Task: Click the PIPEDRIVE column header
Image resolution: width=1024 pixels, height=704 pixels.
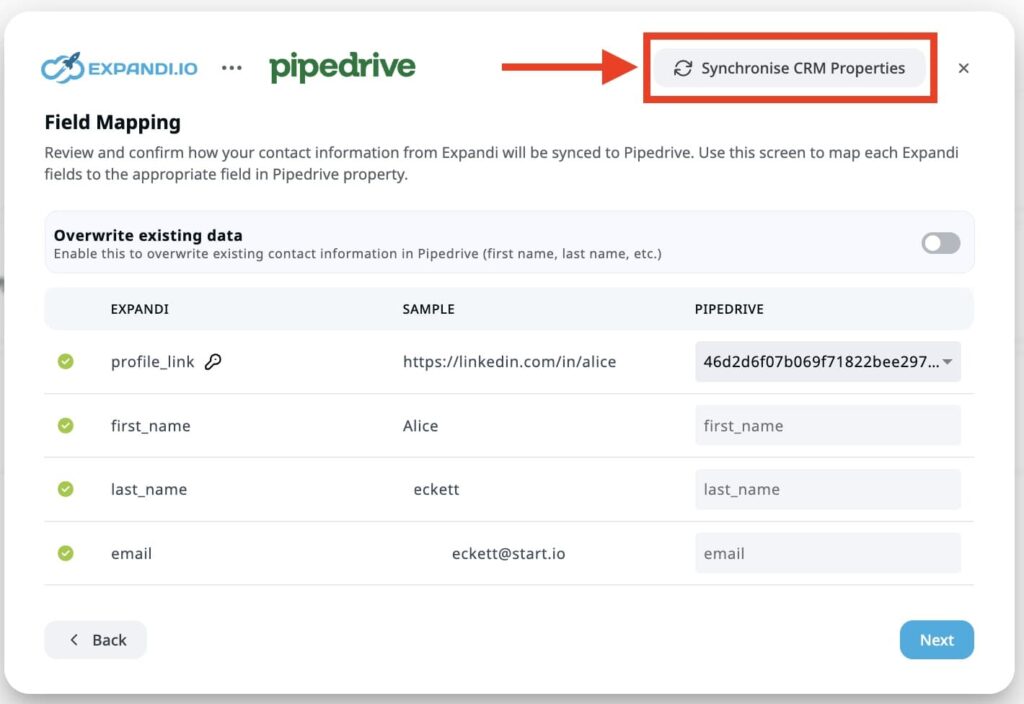Action: 729,309
